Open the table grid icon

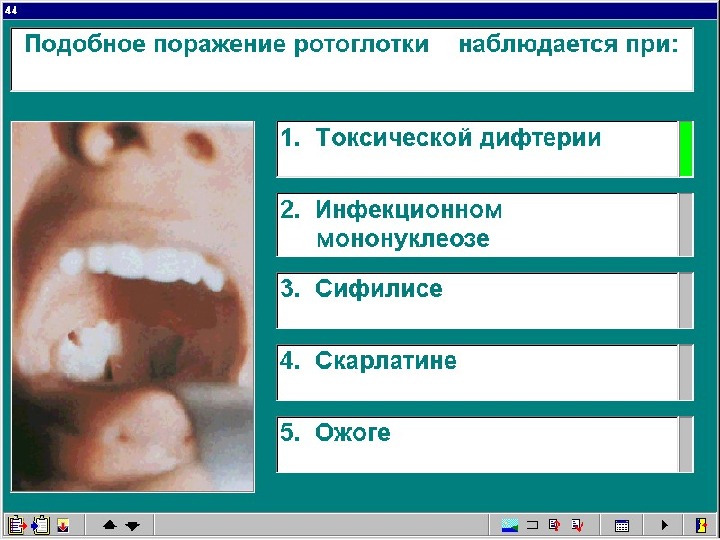[622, 525]
